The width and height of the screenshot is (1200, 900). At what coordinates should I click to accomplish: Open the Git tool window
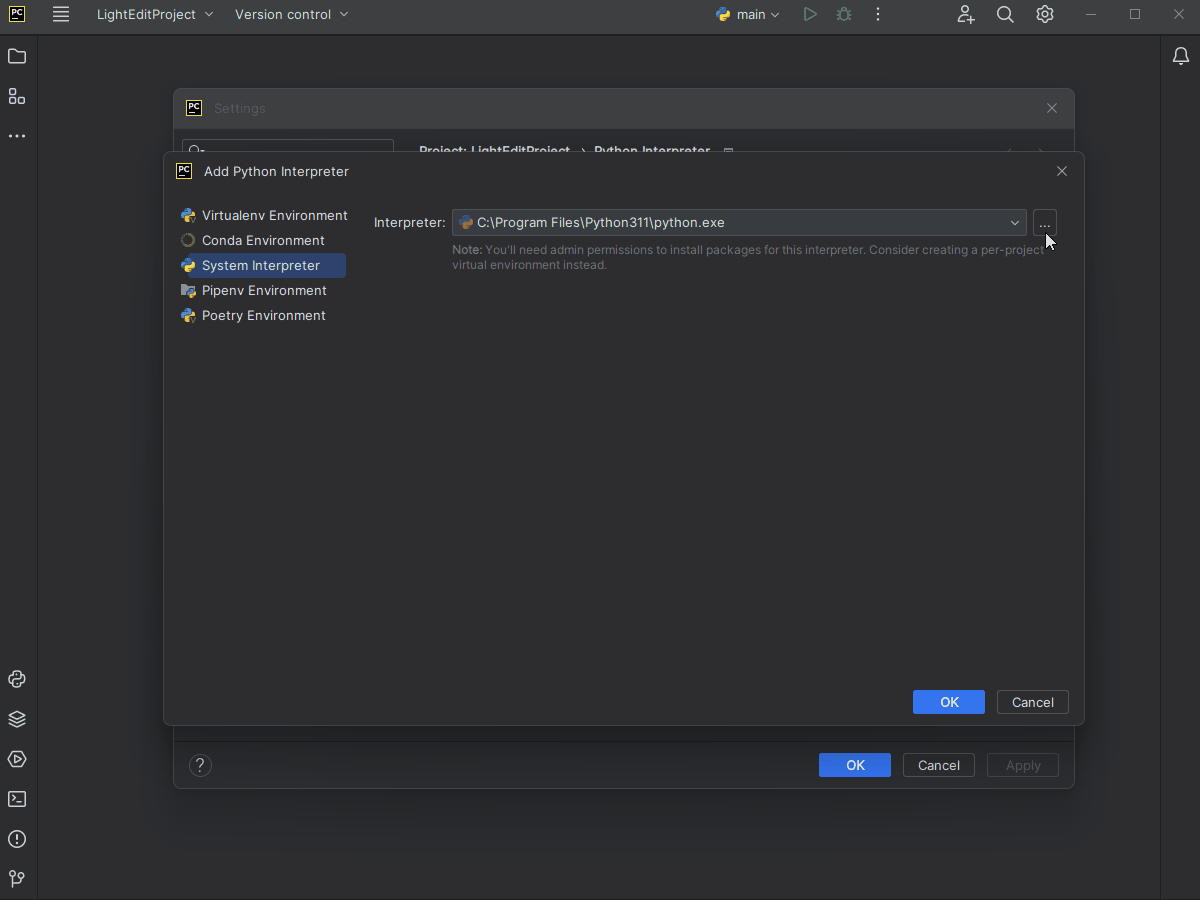17,879
